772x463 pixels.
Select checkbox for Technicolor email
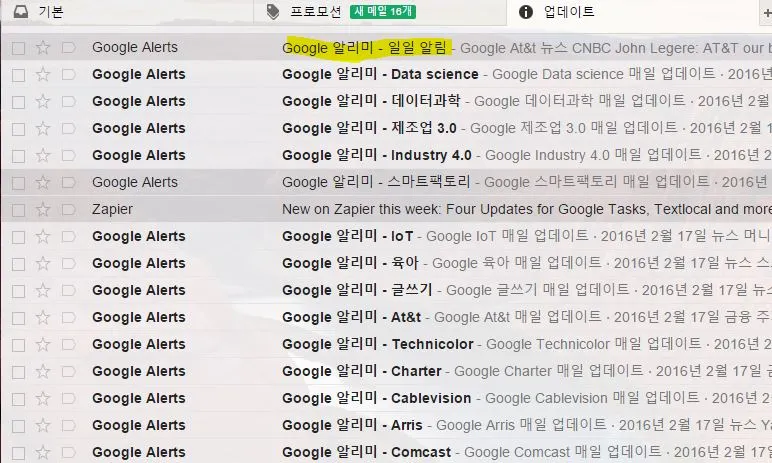19,345
